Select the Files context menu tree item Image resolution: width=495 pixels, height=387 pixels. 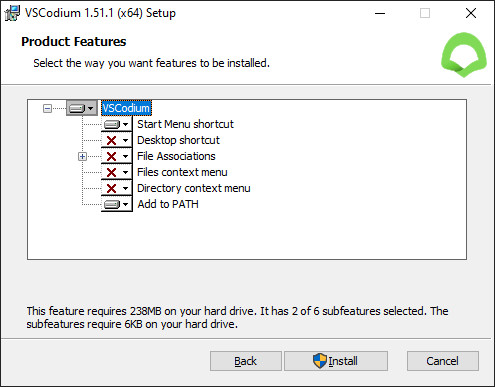pyautogui.click(x=182, y=172)
